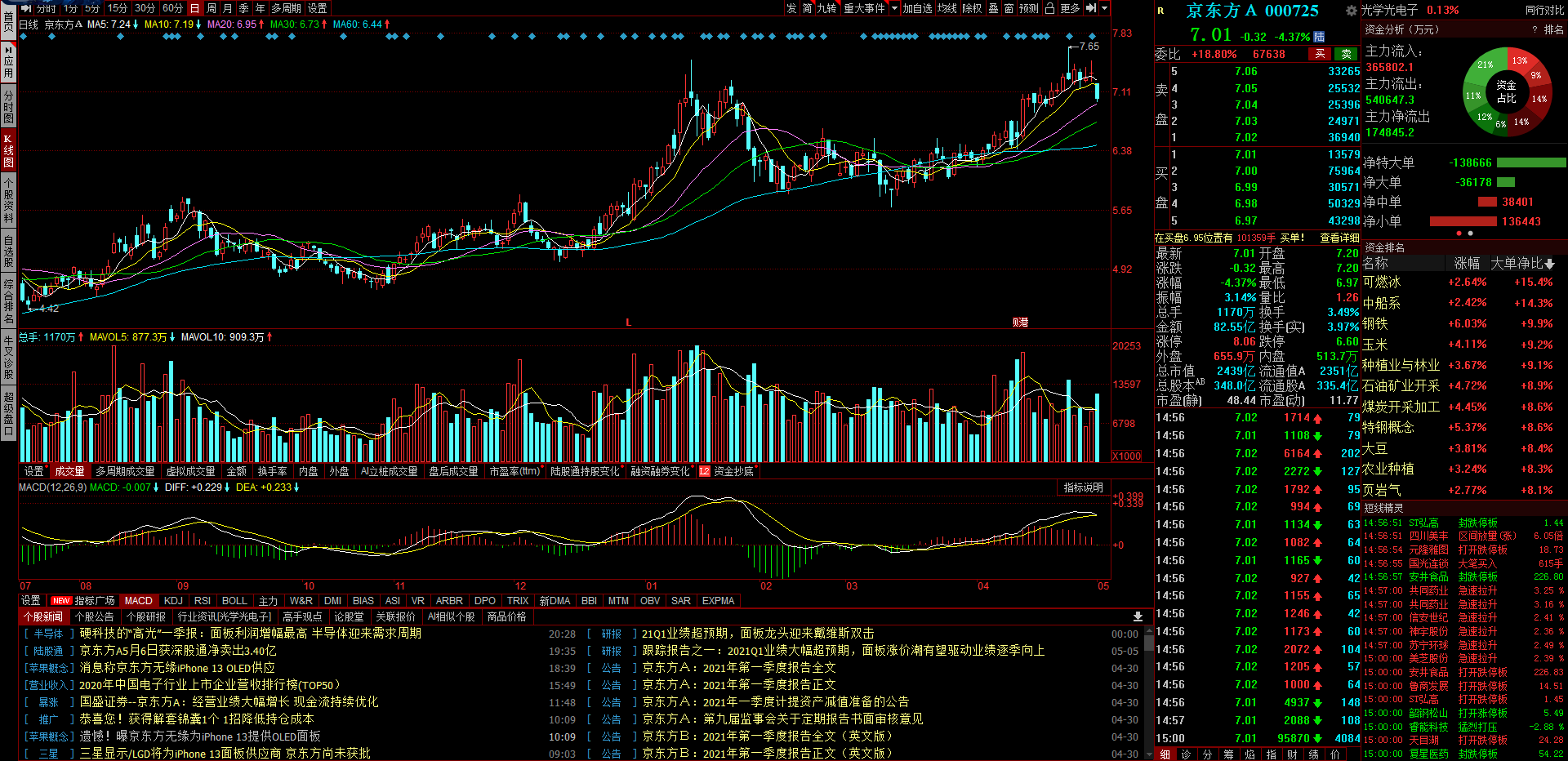Open the 重大事件 major events menu

pos(864,8)
